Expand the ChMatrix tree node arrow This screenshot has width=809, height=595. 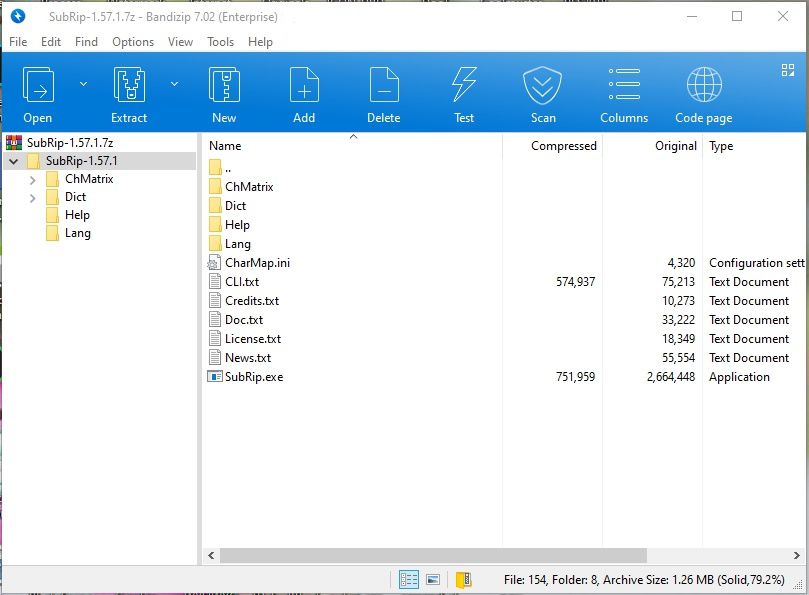pos(33,180)
